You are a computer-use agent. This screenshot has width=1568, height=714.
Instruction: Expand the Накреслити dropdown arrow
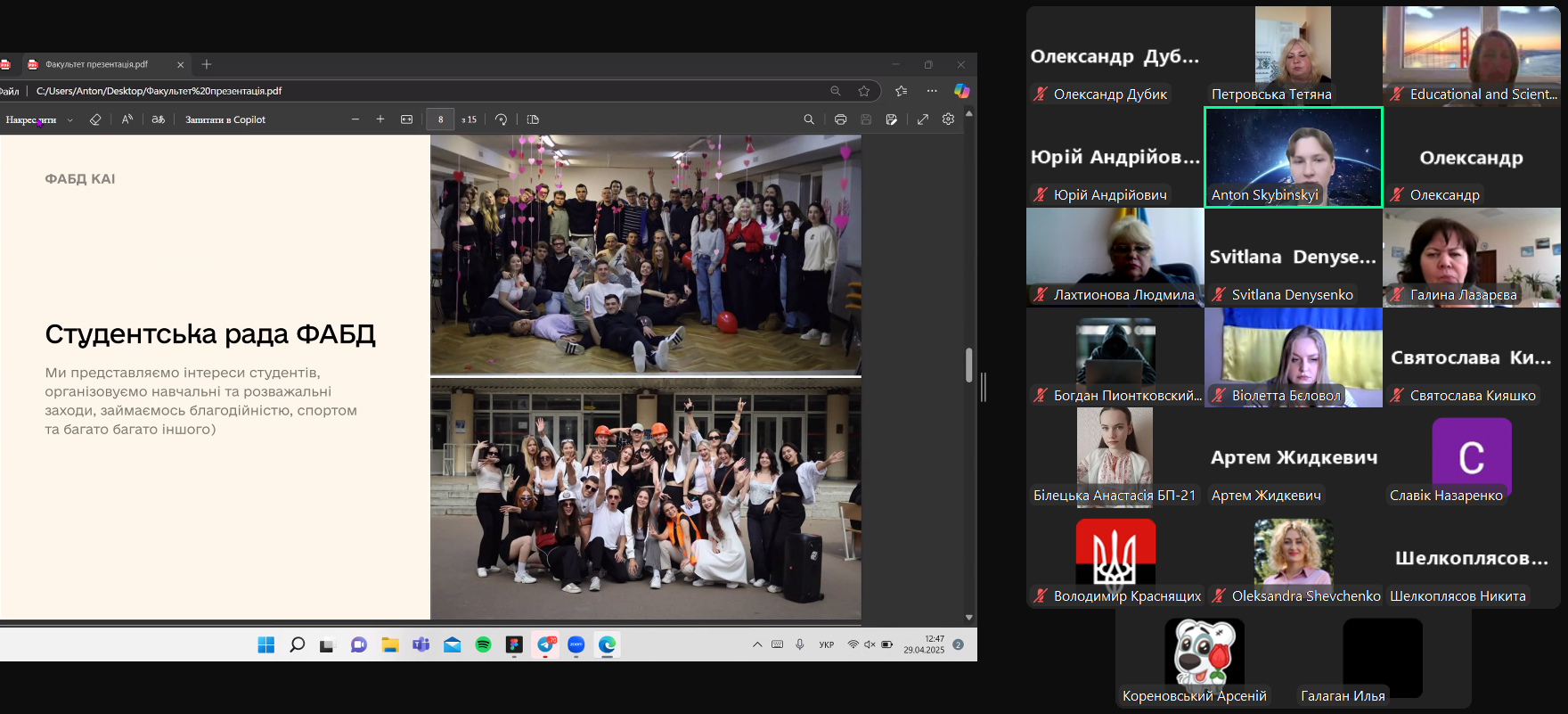tap(70, 120)
